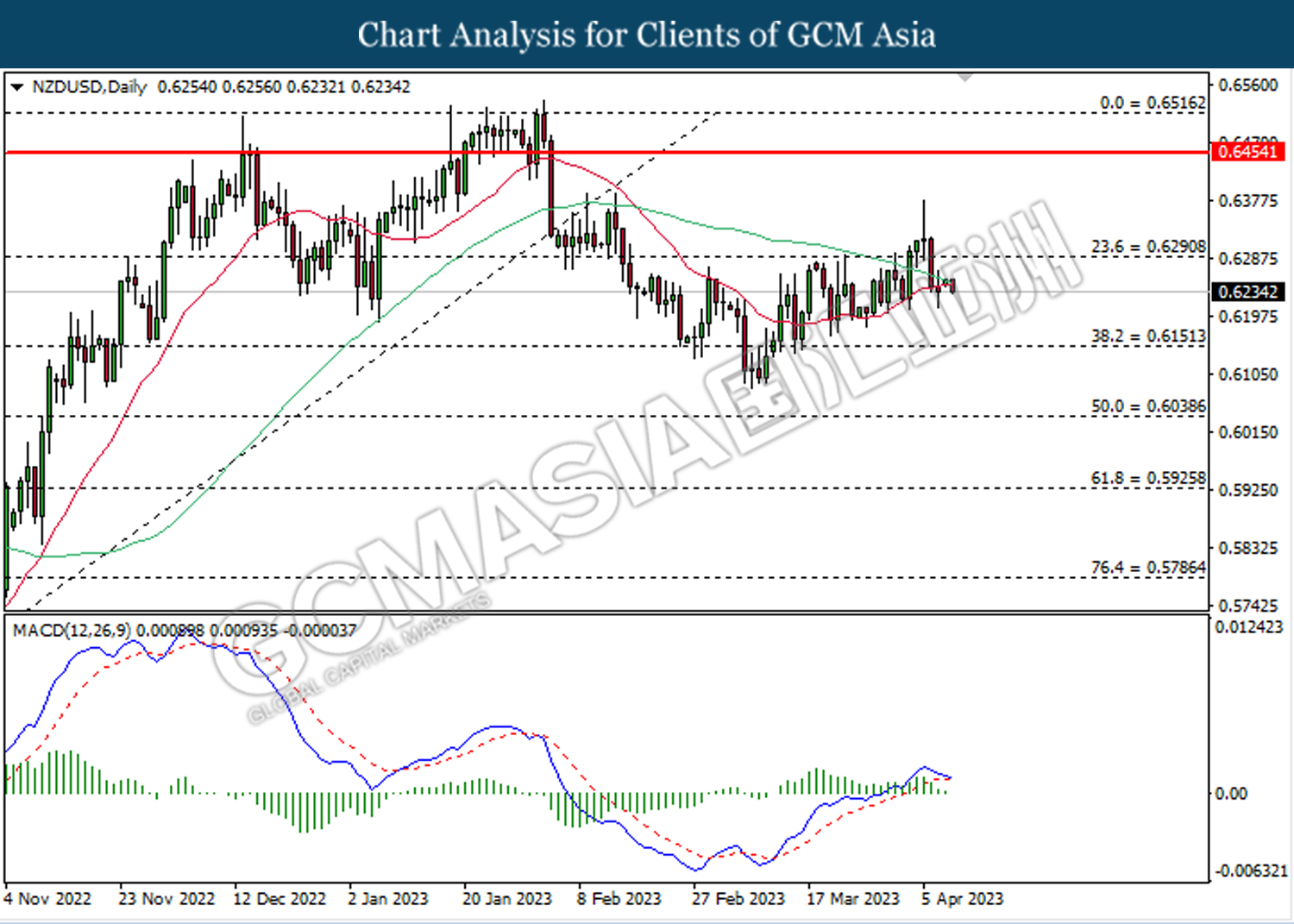This screenshot has height=924, width=1294.
Task: Click the Fibonacci label 76.4 = 0.57864
Action: point(1148,567)
